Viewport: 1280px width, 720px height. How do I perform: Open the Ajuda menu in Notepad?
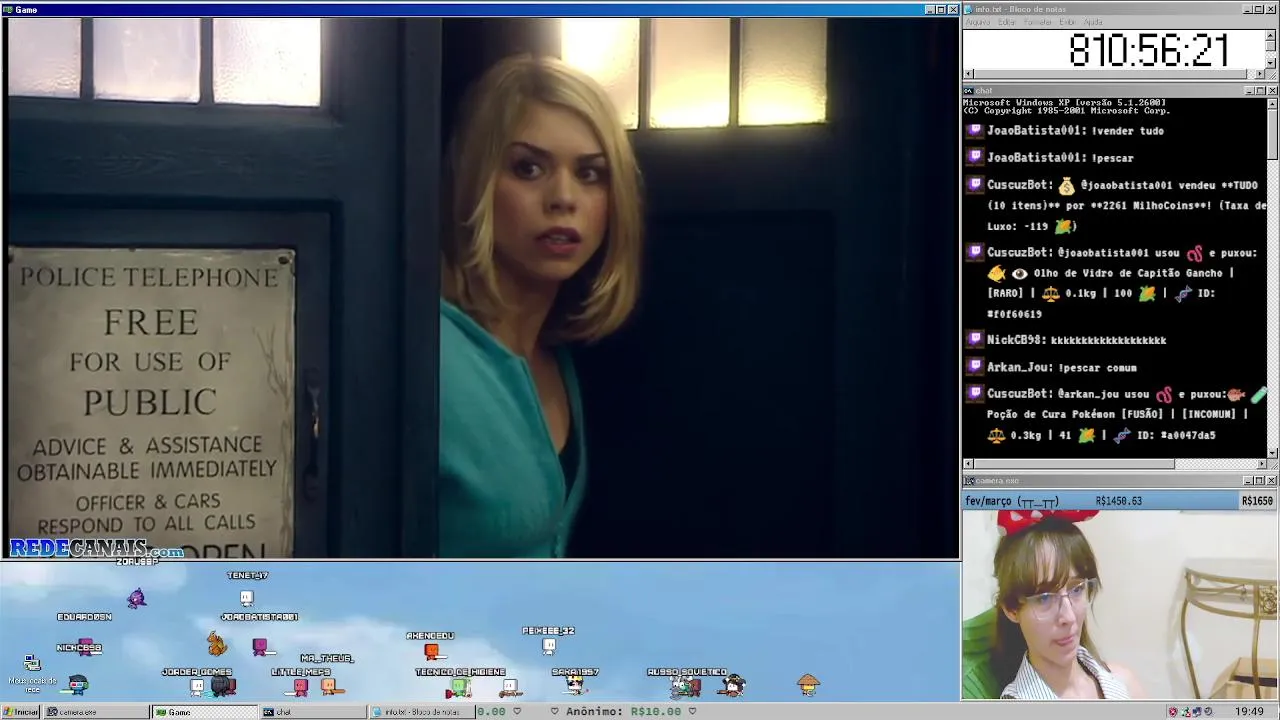pyautogui.click(x=1093, y=22)
